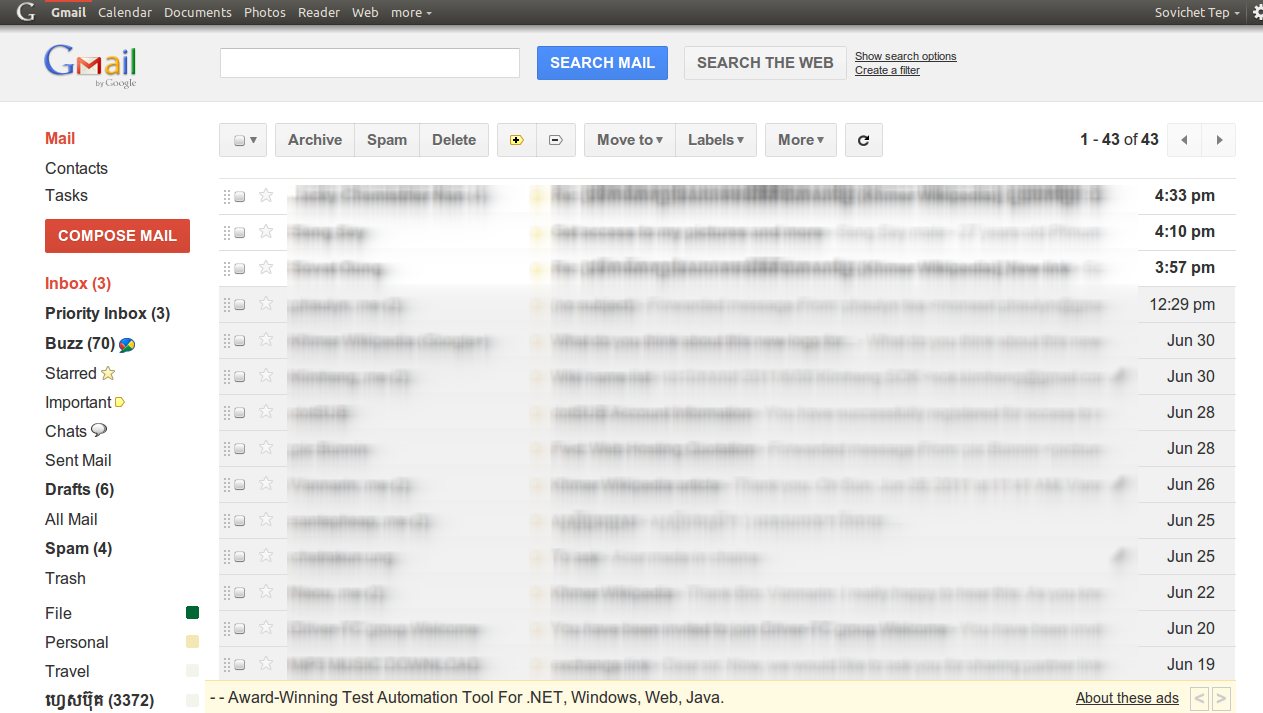Go to previous page arrow
The height and width of the screenshot is (713, 1263).
[1184, 140]
